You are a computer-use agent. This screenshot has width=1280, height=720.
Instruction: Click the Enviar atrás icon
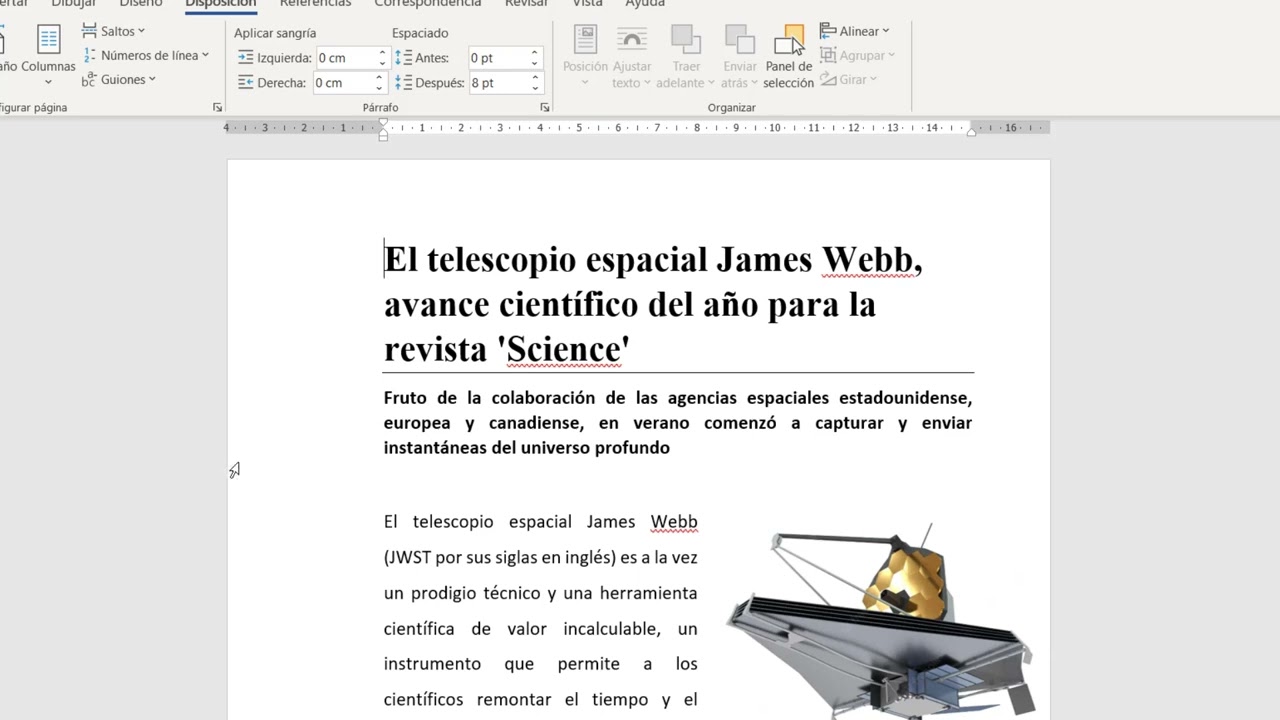[x=740, y=40]
